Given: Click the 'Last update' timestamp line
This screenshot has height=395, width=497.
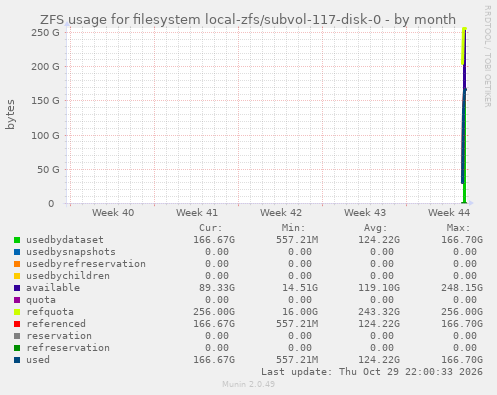Looking at the screenshot, I should [372, 372].
